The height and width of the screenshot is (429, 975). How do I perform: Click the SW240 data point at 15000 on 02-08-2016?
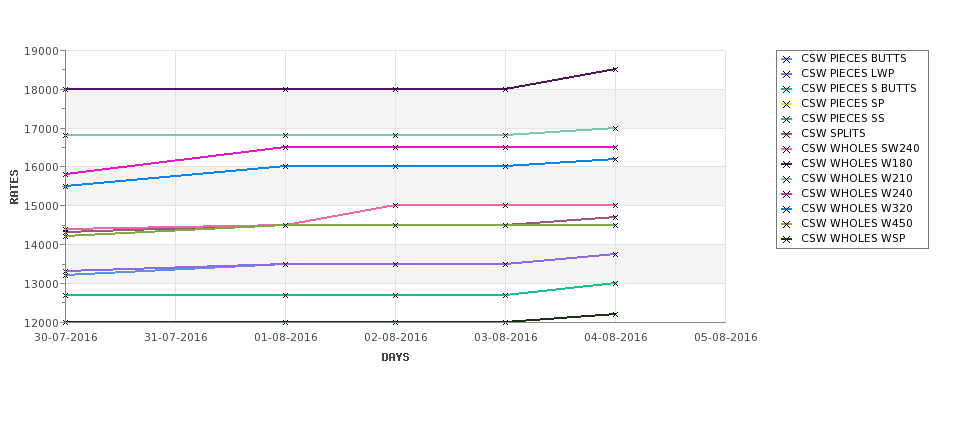coord(395,205)
